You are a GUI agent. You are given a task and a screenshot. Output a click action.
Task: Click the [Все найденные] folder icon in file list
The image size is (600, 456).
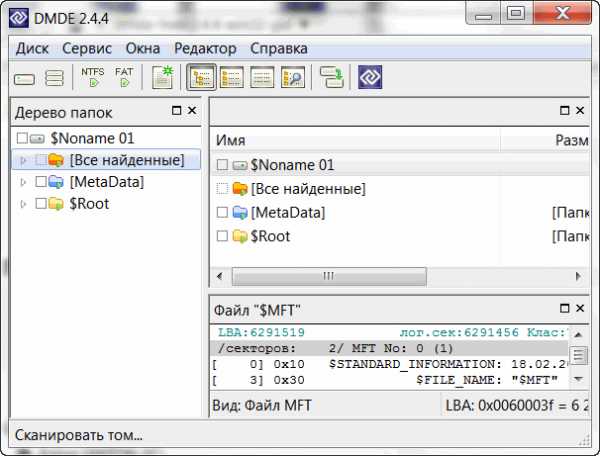point(240,189)
